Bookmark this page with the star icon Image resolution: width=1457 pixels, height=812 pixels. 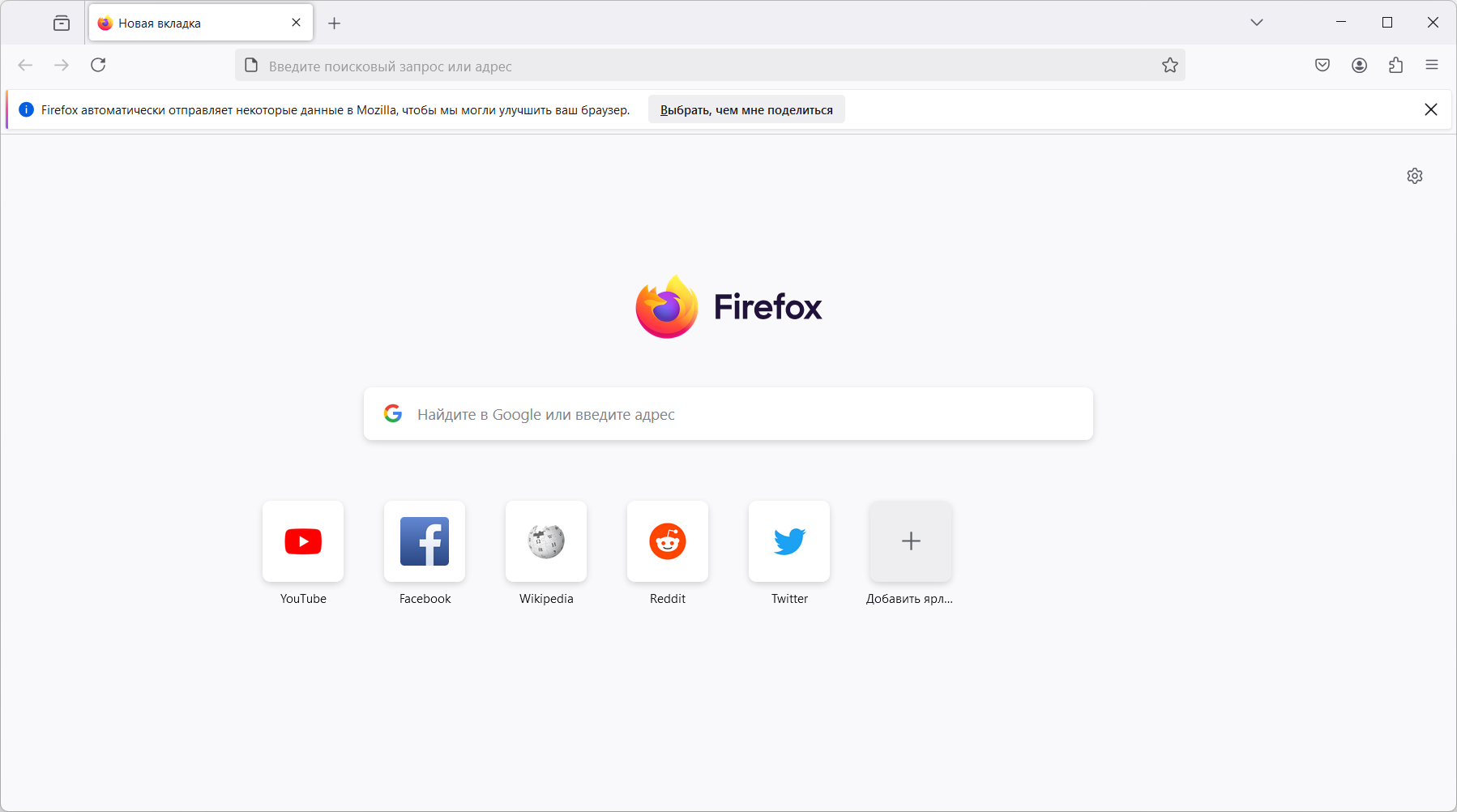(1169, 65)
